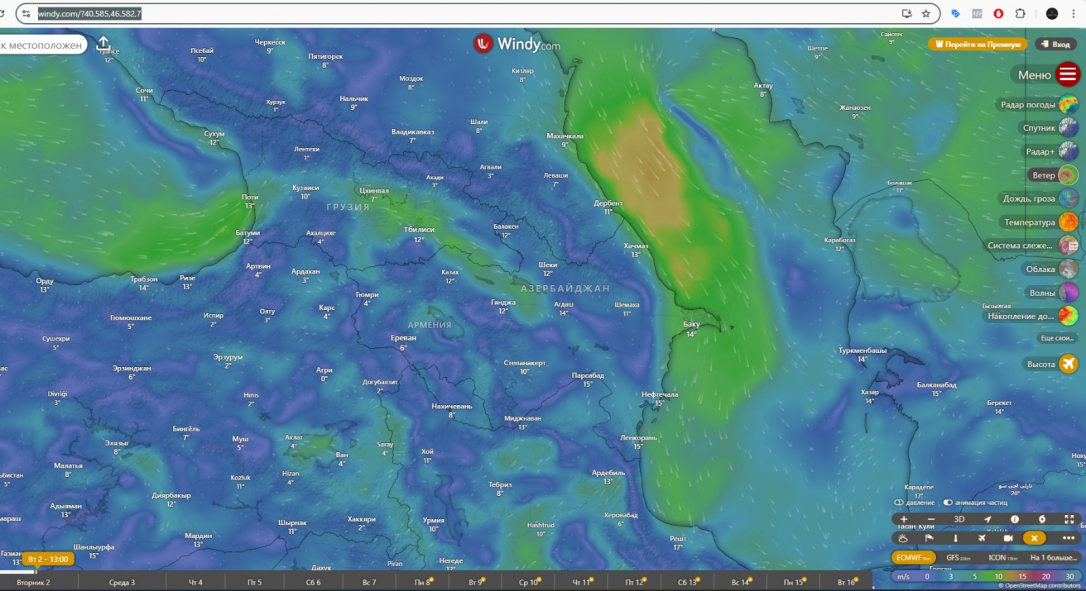Expand the three-dots more options
This screenshot has width=1086, height=591.
click(x=1068, y=538)
